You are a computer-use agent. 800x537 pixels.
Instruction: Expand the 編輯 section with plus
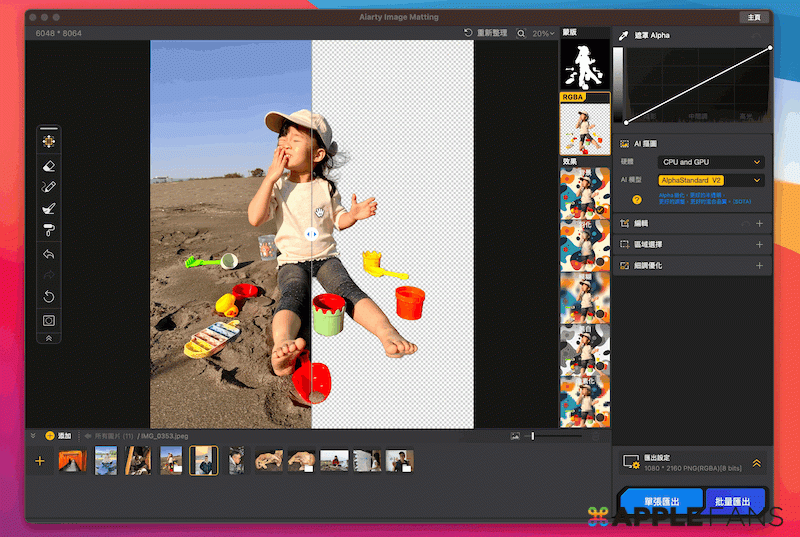coord(759,223)
